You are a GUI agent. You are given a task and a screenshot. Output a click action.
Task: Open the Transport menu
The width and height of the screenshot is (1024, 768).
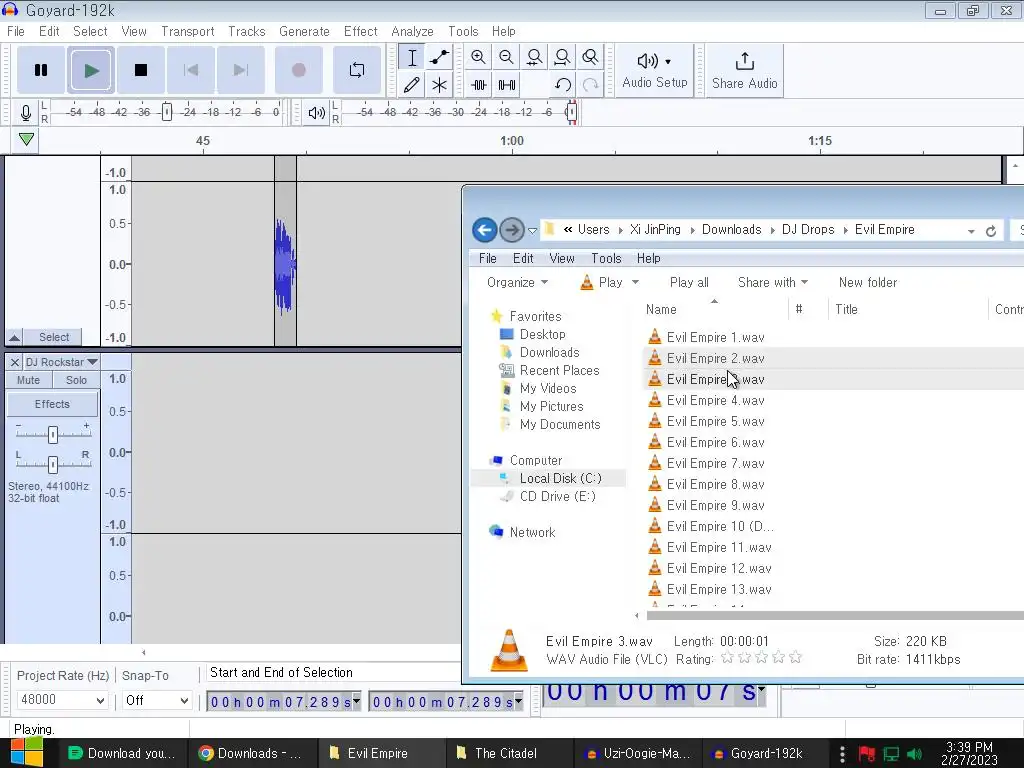click(187, 31)
